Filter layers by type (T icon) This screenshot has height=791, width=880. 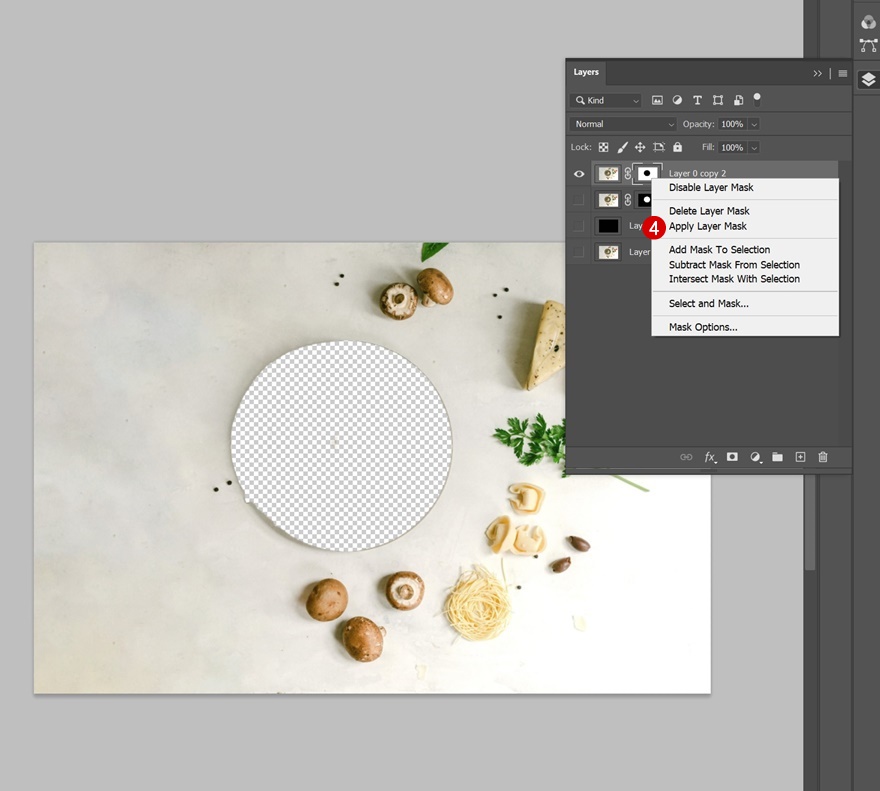[x=697, y=100]
